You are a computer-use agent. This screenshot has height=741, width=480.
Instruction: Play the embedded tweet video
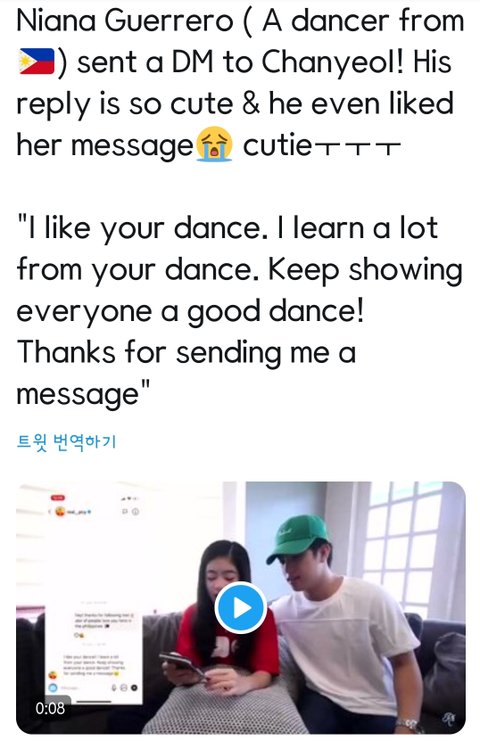coord(241,608)
